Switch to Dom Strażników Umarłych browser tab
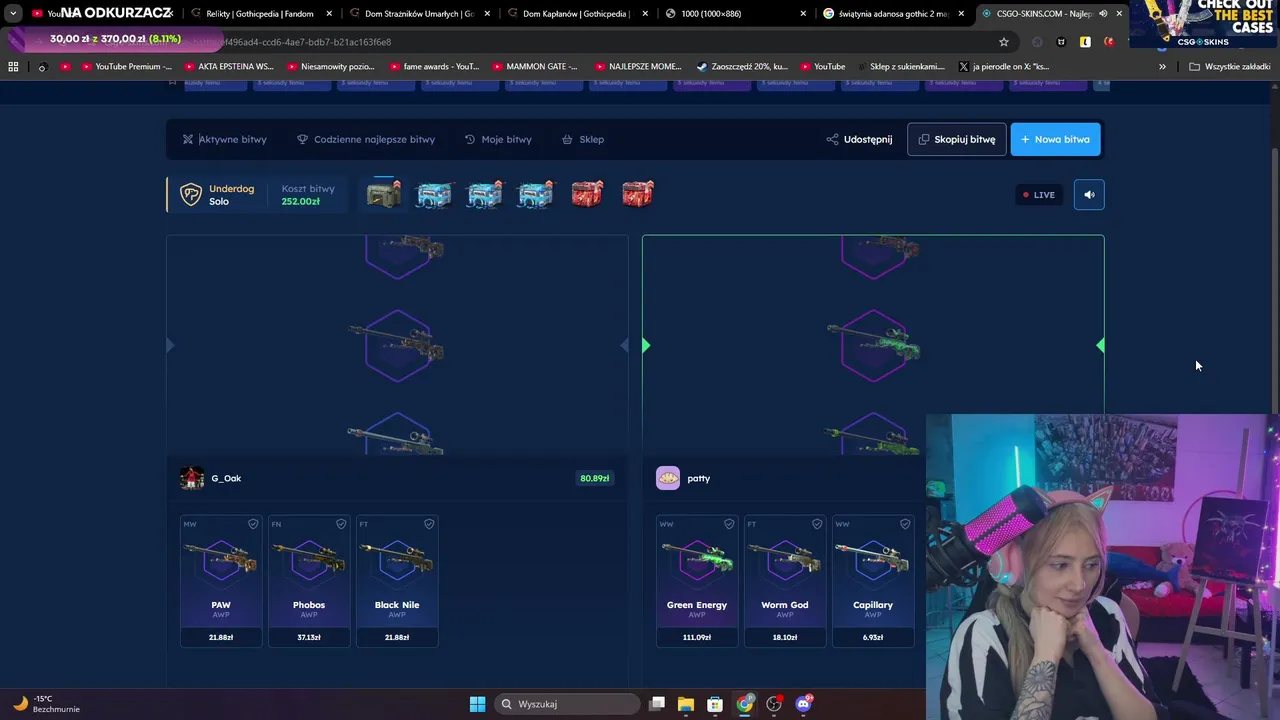The image size is (1280, 720). coord(418,14)
